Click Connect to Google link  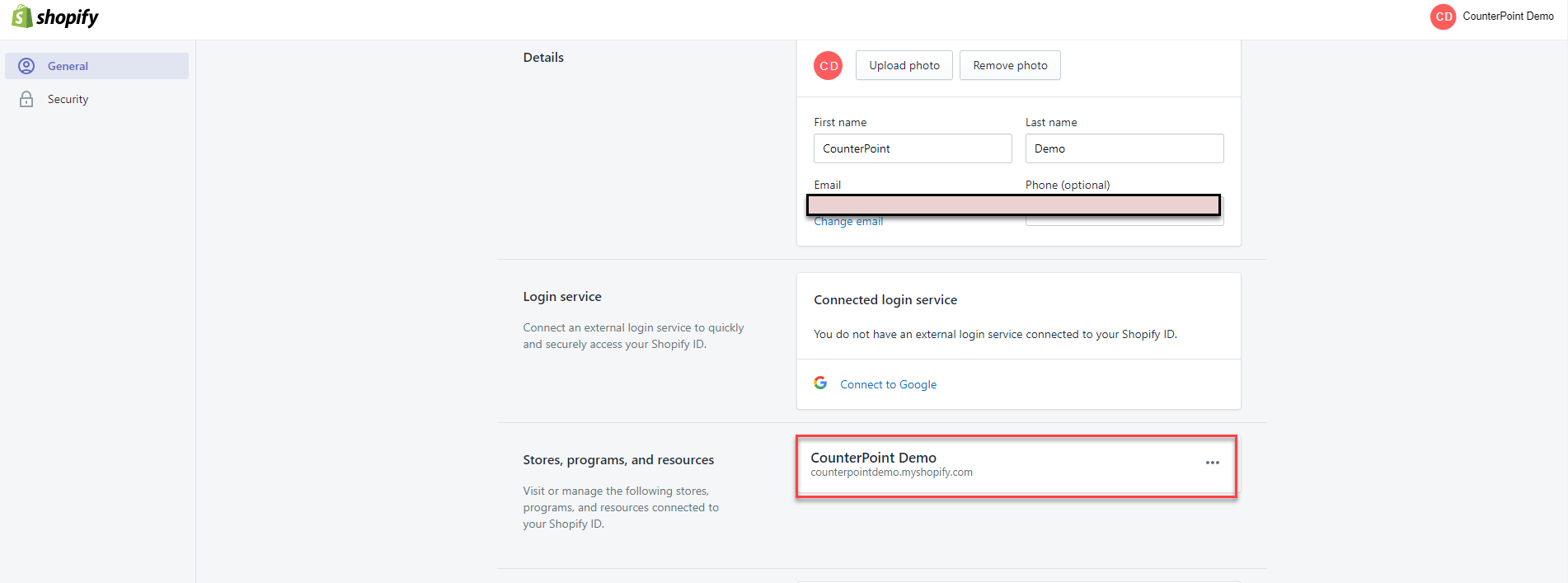888,384
